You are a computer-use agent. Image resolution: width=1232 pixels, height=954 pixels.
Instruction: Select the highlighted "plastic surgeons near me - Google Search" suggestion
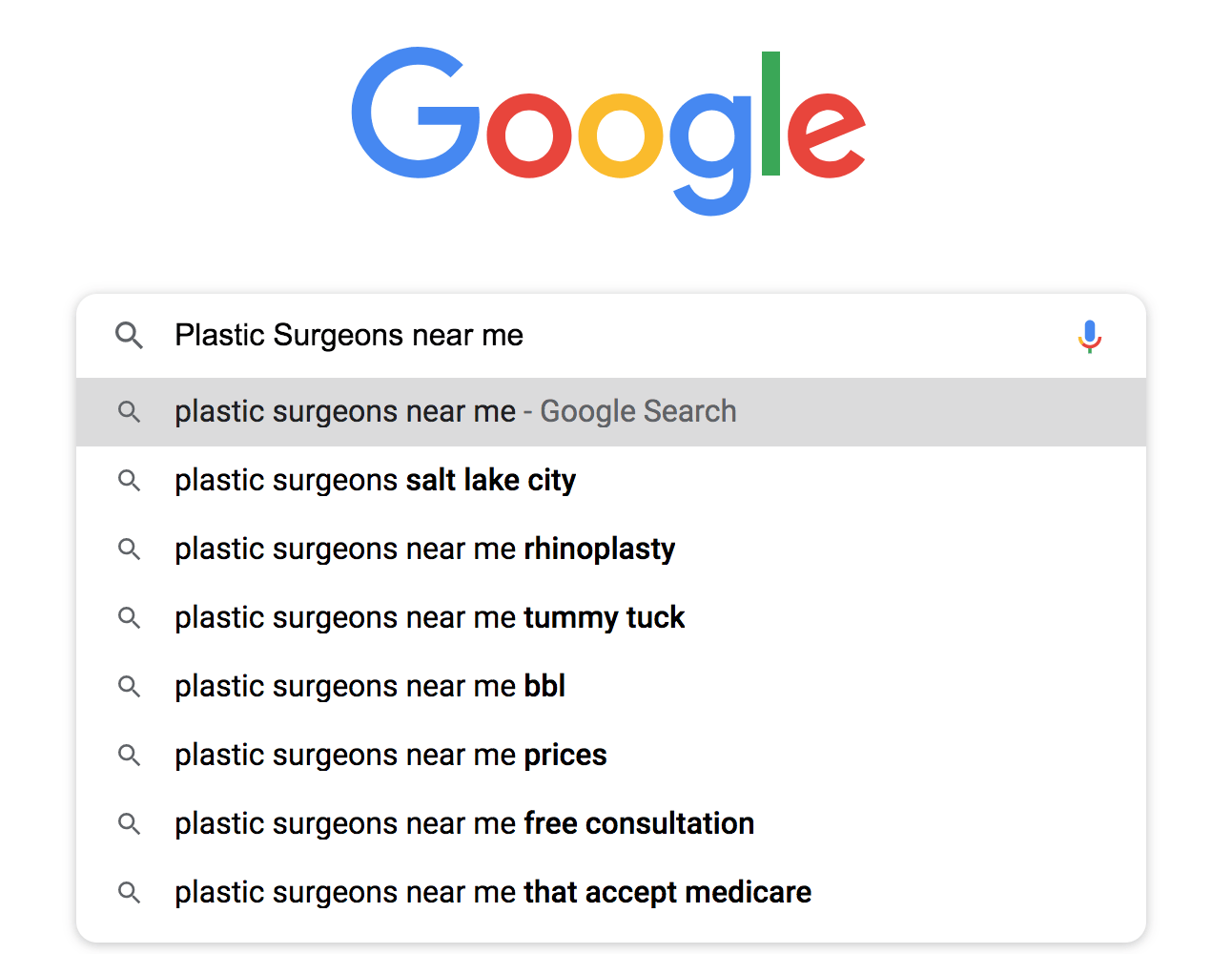[455, 411]
